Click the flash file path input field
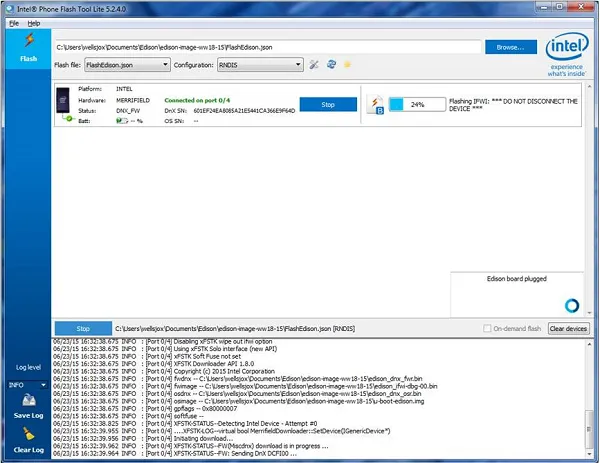Viewport: 600px width, 463px height. tap(268, 47)
